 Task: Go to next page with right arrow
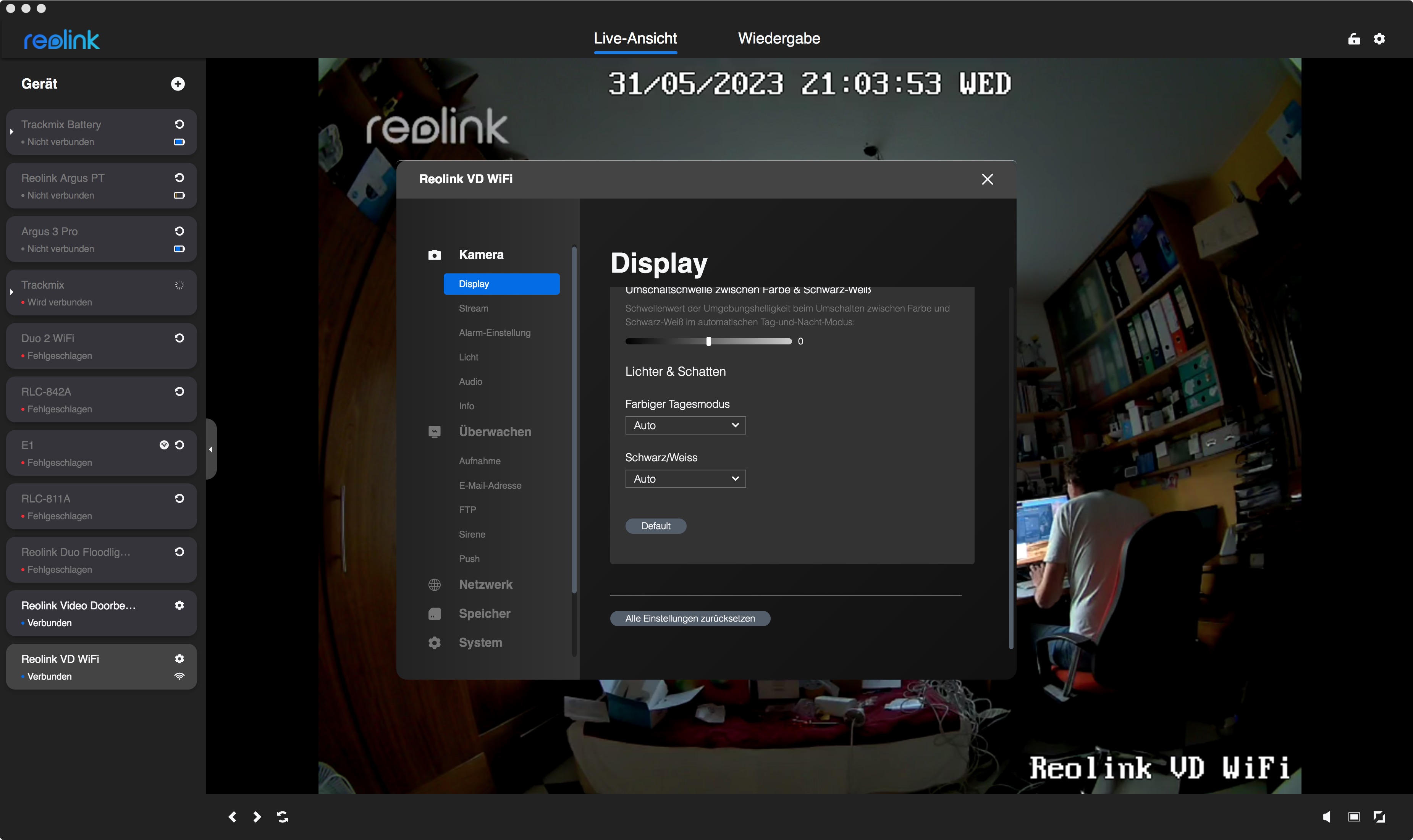(257, 817)
